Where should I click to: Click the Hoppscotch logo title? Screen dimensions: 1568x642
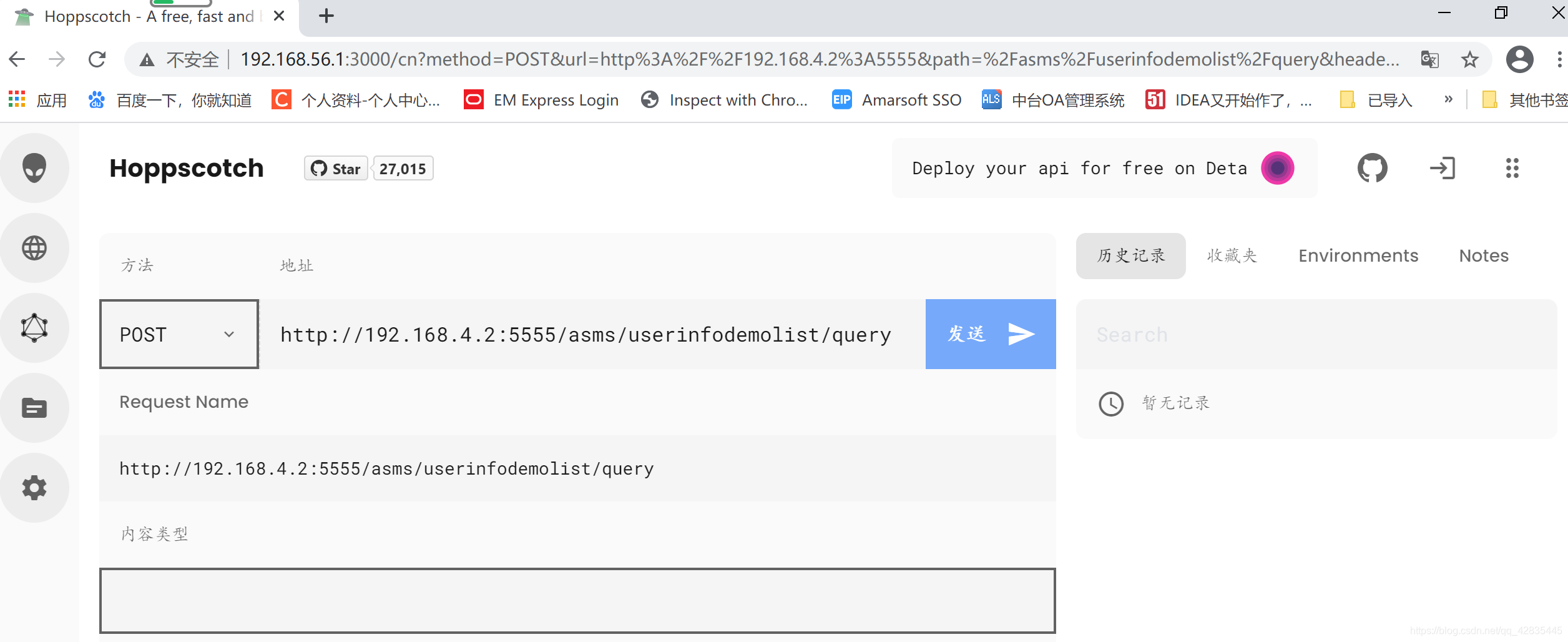(x=186, y=168)
